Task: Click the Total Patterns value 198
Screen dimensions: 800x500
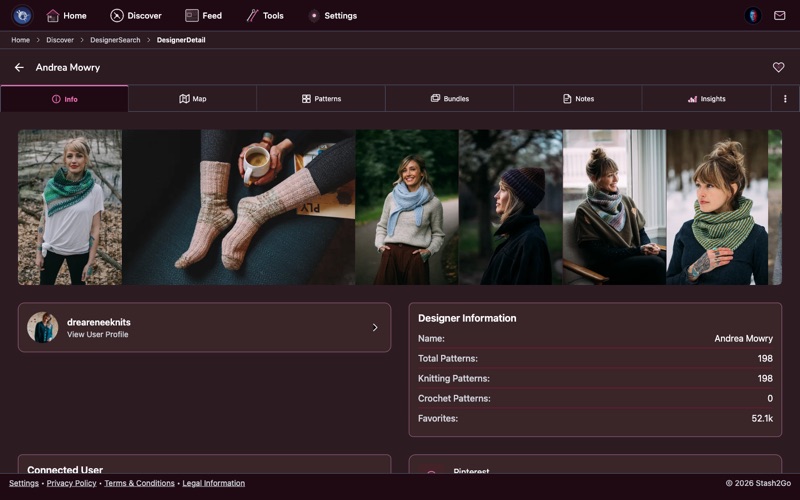Action: click(x=765, y=359)
